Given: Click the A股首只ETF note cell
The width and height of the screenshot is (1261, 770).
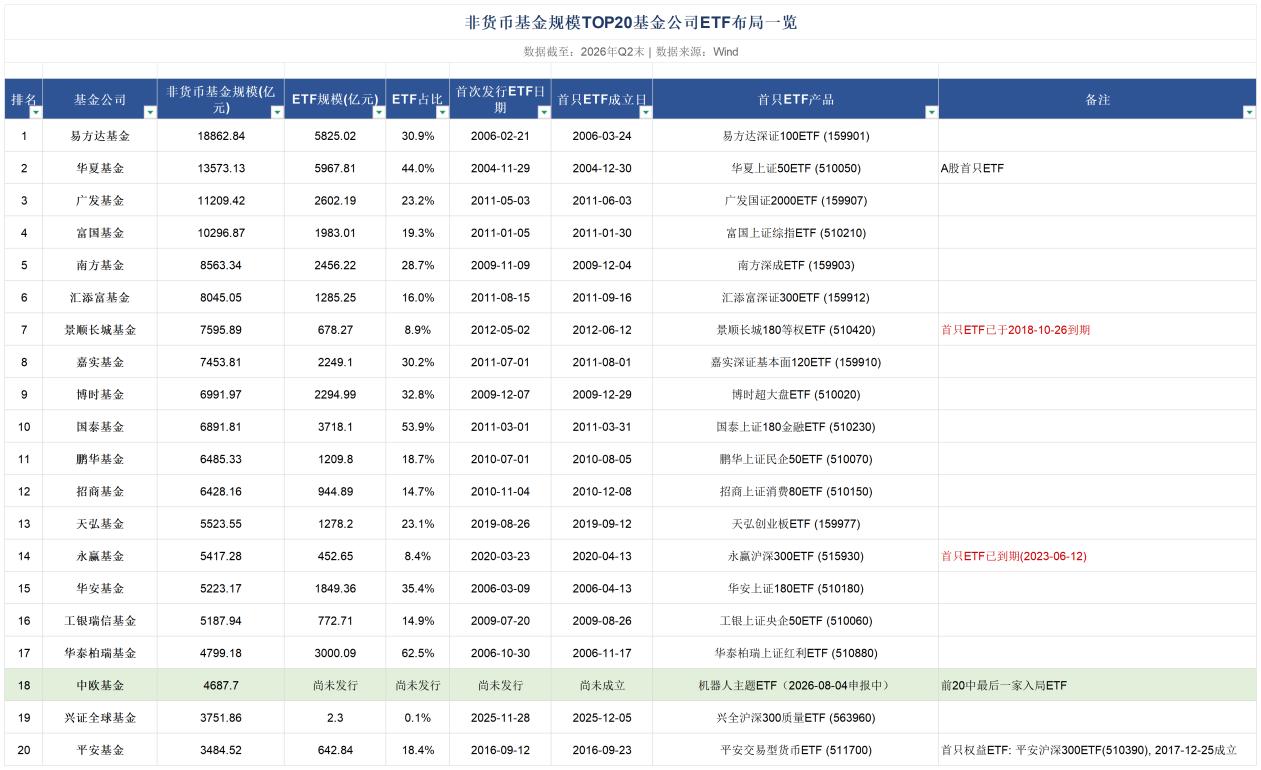Looking at the screenshot, I should [x=1097, y=168].
